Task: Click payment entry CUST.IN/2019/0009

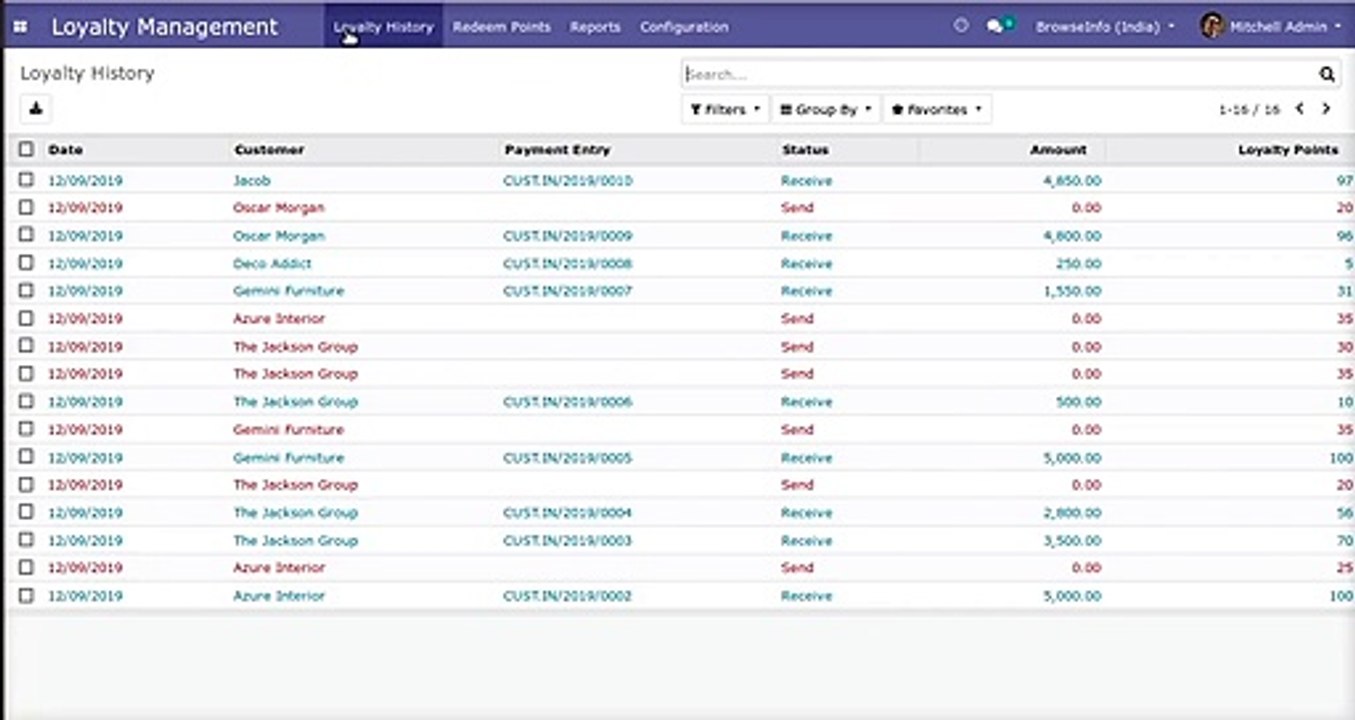Action: click(x=568, y=236)
